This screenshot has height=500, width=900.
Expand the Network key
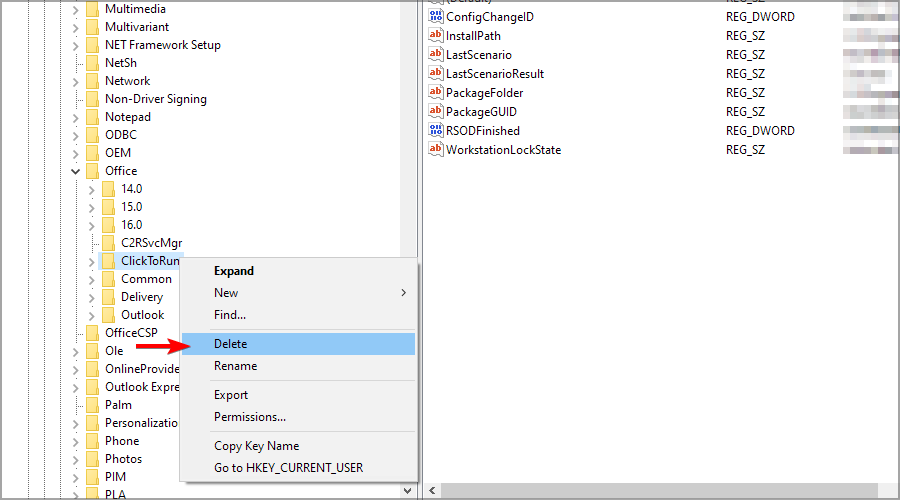pyautogui.click(x=75, y=82)
